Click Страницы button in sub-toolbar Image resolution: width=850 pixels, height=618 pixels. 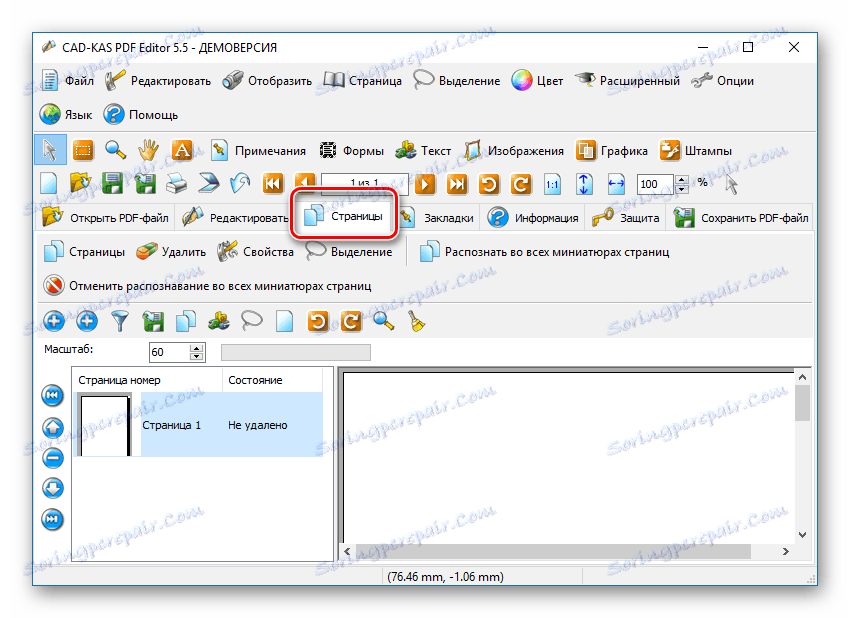click(x=84, y=252)
